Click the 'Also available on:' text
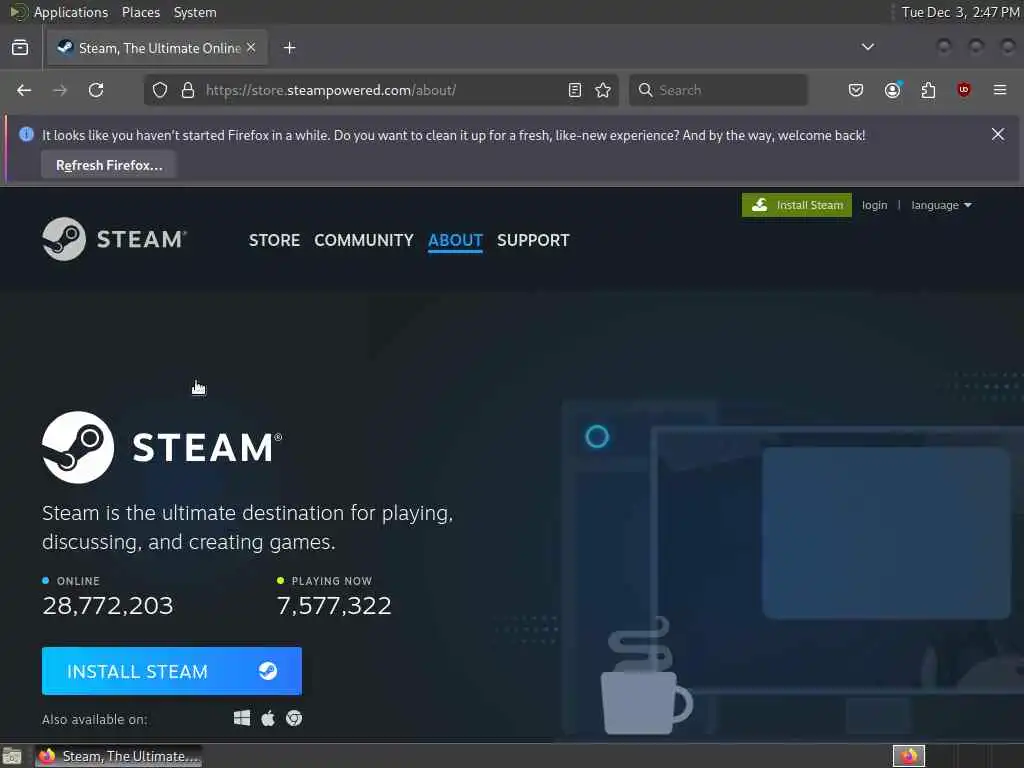This screenshot has height=768, width=1024. coord(95,719)
